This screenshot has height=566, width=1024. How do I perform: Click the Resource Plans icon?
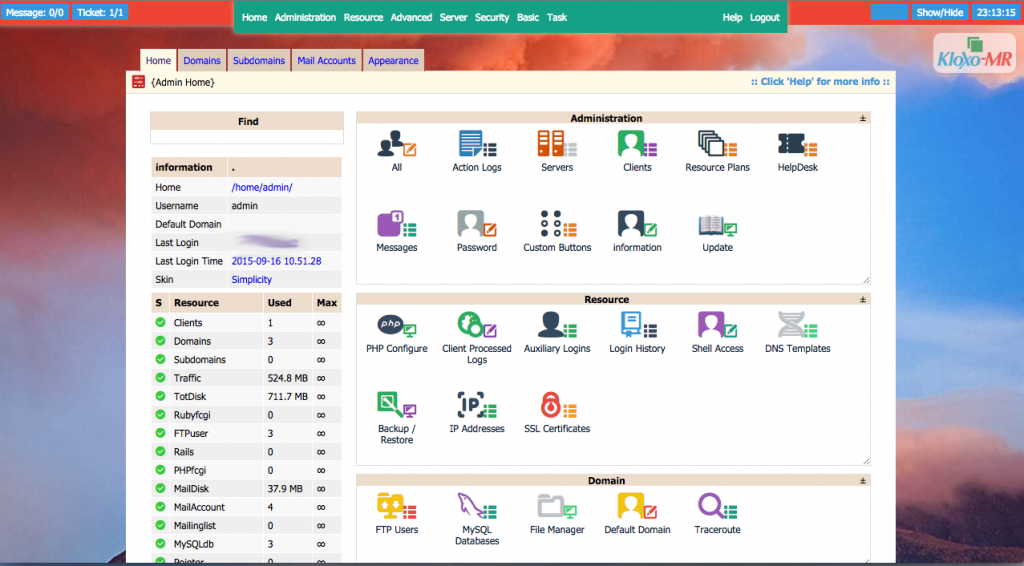pos(717,145)
